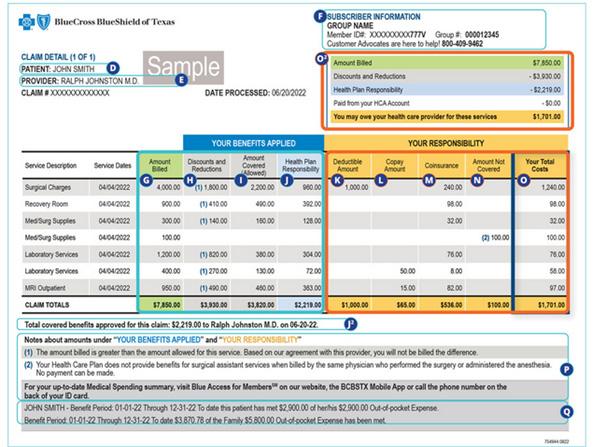Click the 'Copay Amount' column header

[x=394, y=165]
